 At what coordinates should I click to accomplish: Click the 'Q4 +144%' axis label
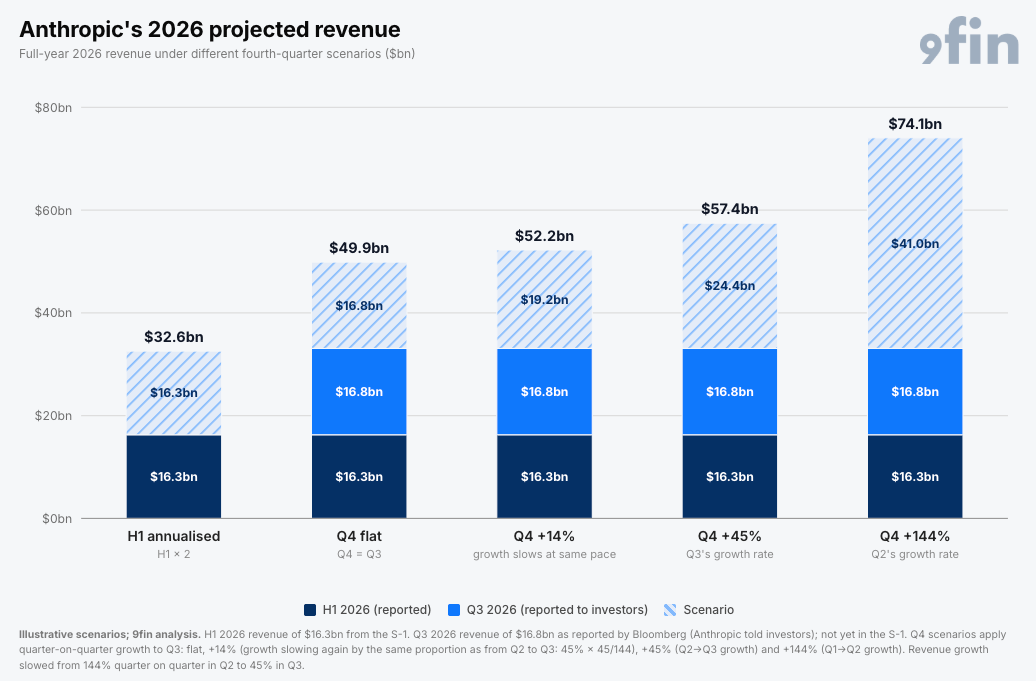tap(915, 536)
